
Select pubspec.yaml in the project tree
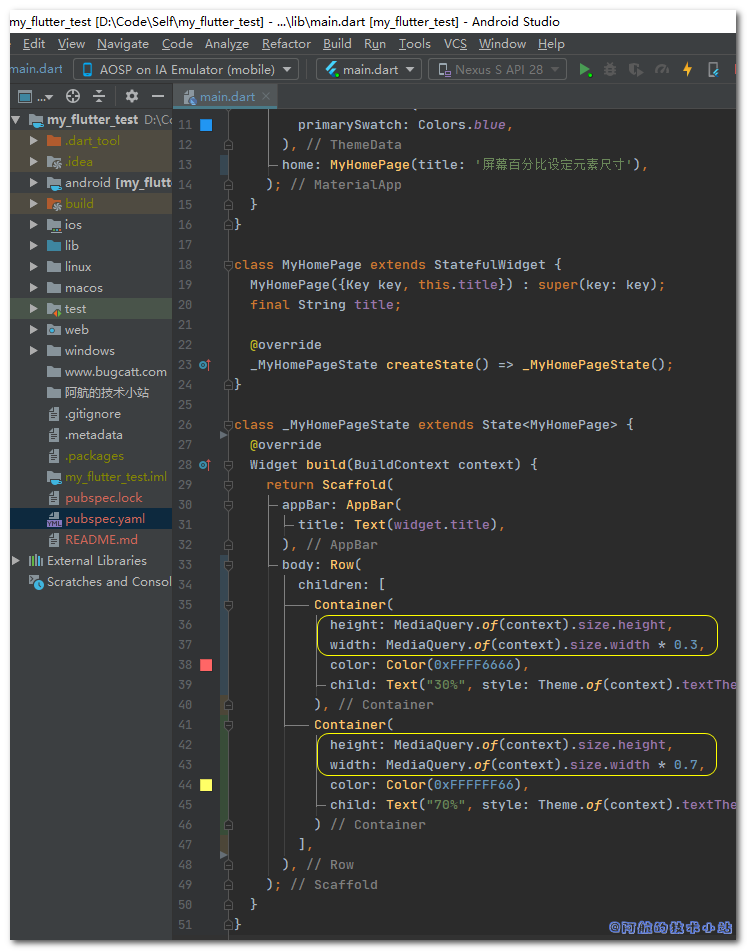click(x=104, y=519)
